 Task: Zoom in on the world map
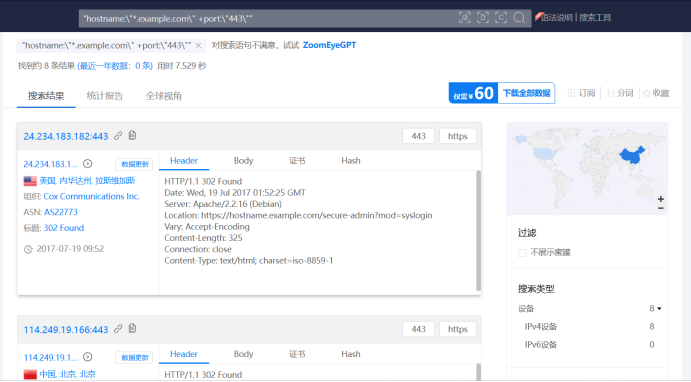tap(661, 199)
